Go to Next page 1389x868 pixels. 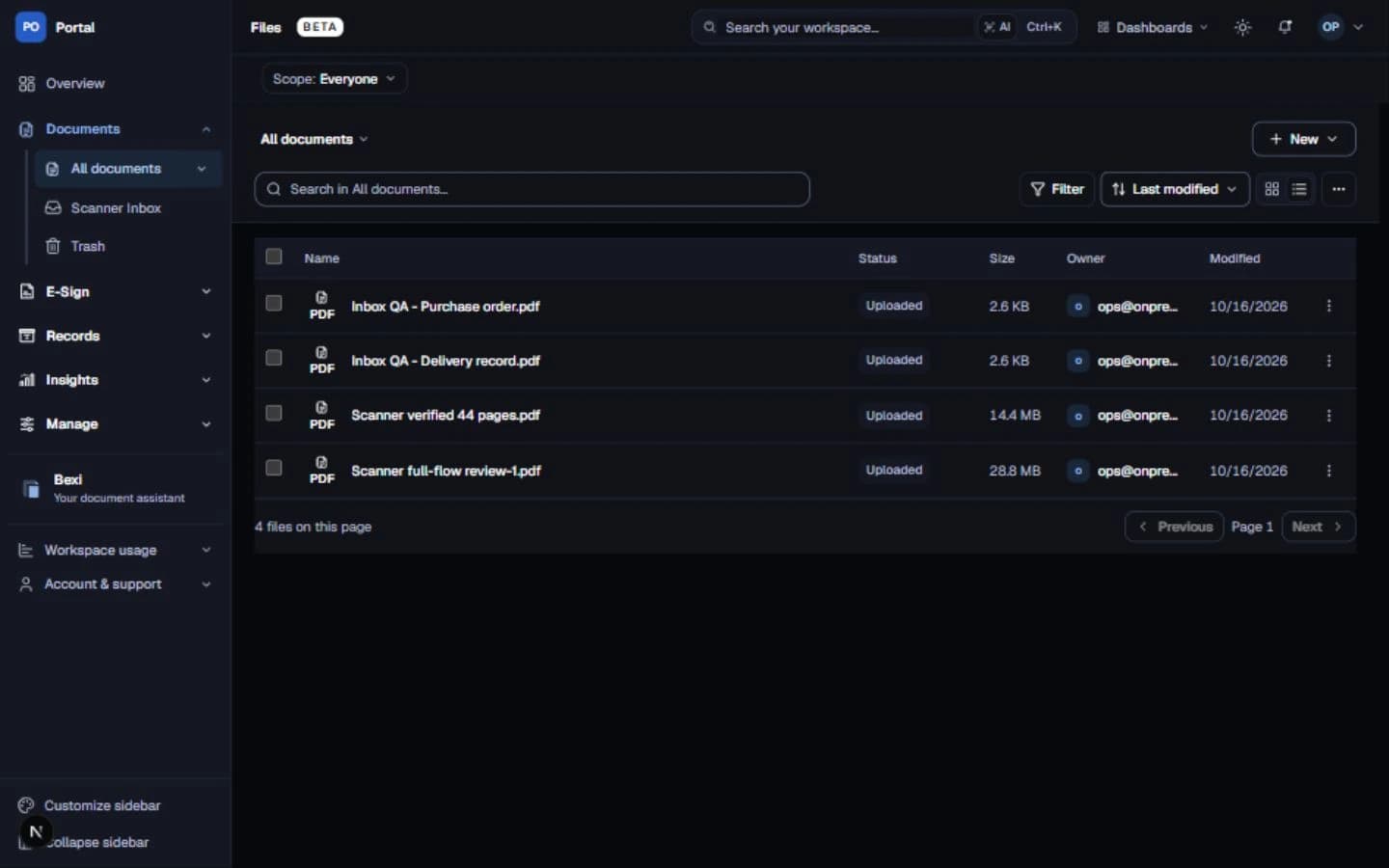pyautogui.click(x=1318, y=527)
